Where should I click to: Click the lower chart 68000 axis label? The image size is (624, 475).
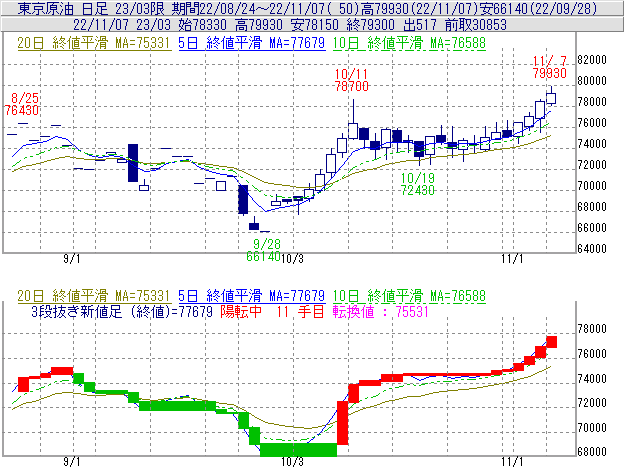[x=592, y=452]
